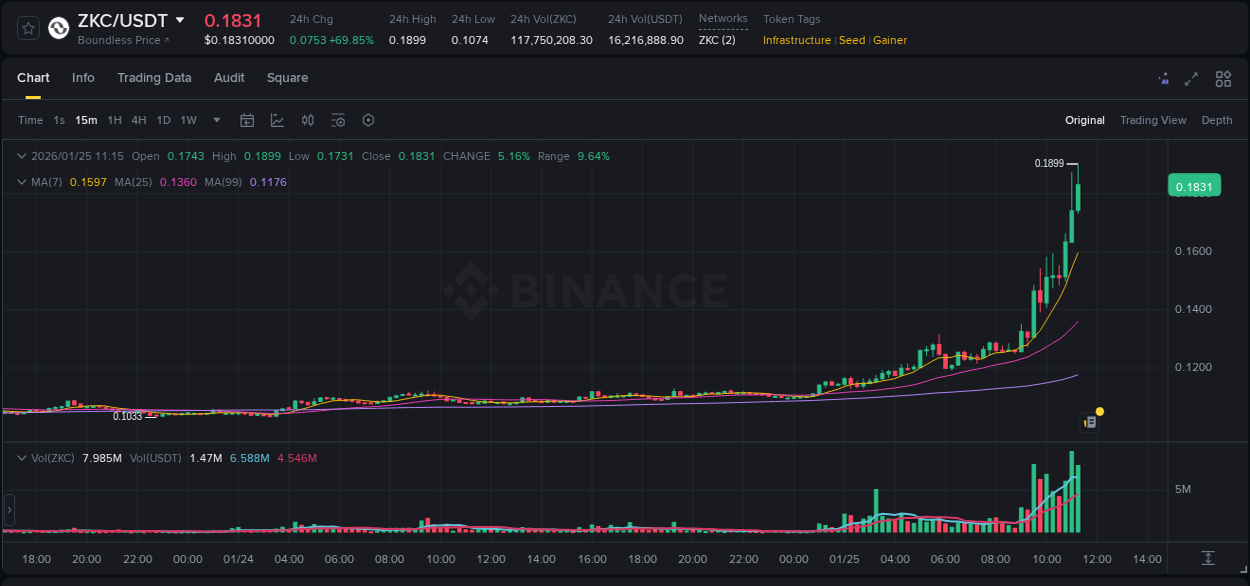Open the ZKC/USDT trading pair dropdown
Screen dimensions: 1250x586
point(180,19)
